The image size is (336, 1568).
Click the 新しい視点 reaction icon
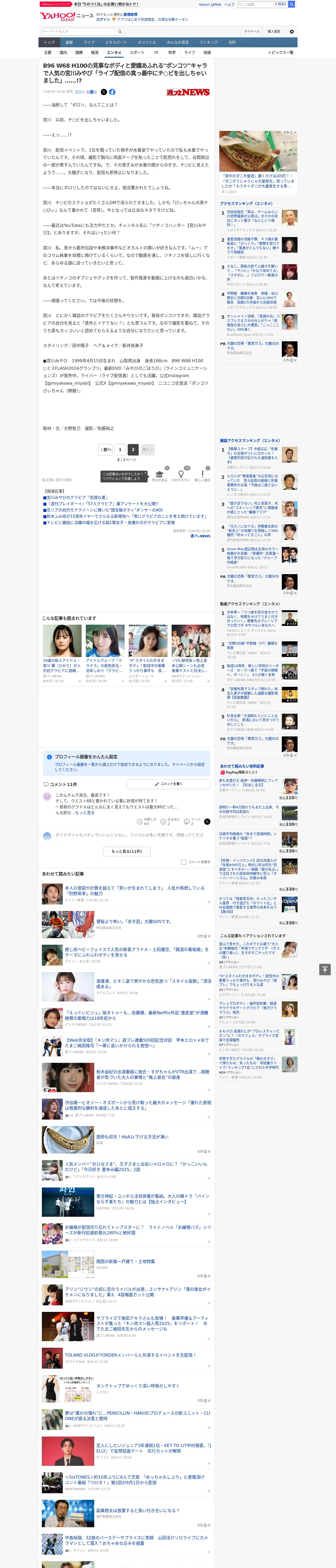pyautogui.click(x=203, y=474)
